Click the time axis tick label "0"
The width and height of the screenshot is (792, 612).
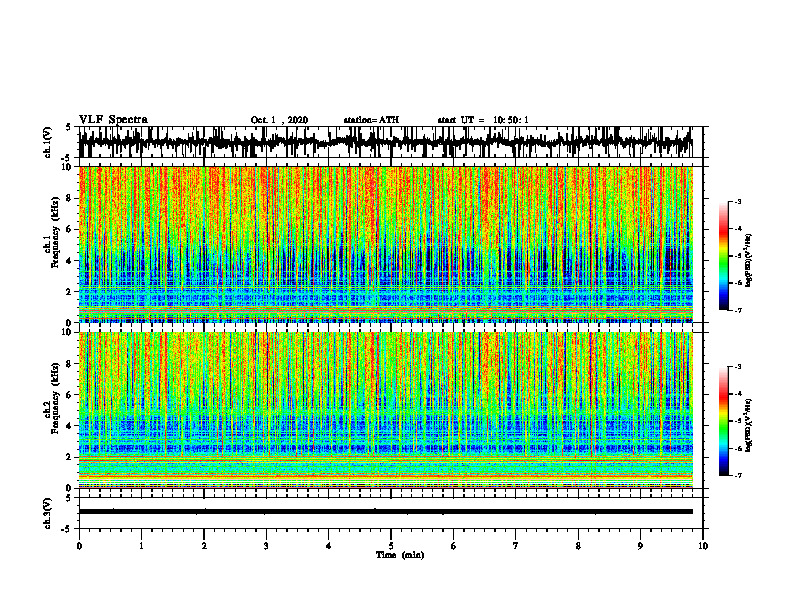coord(79,546)
